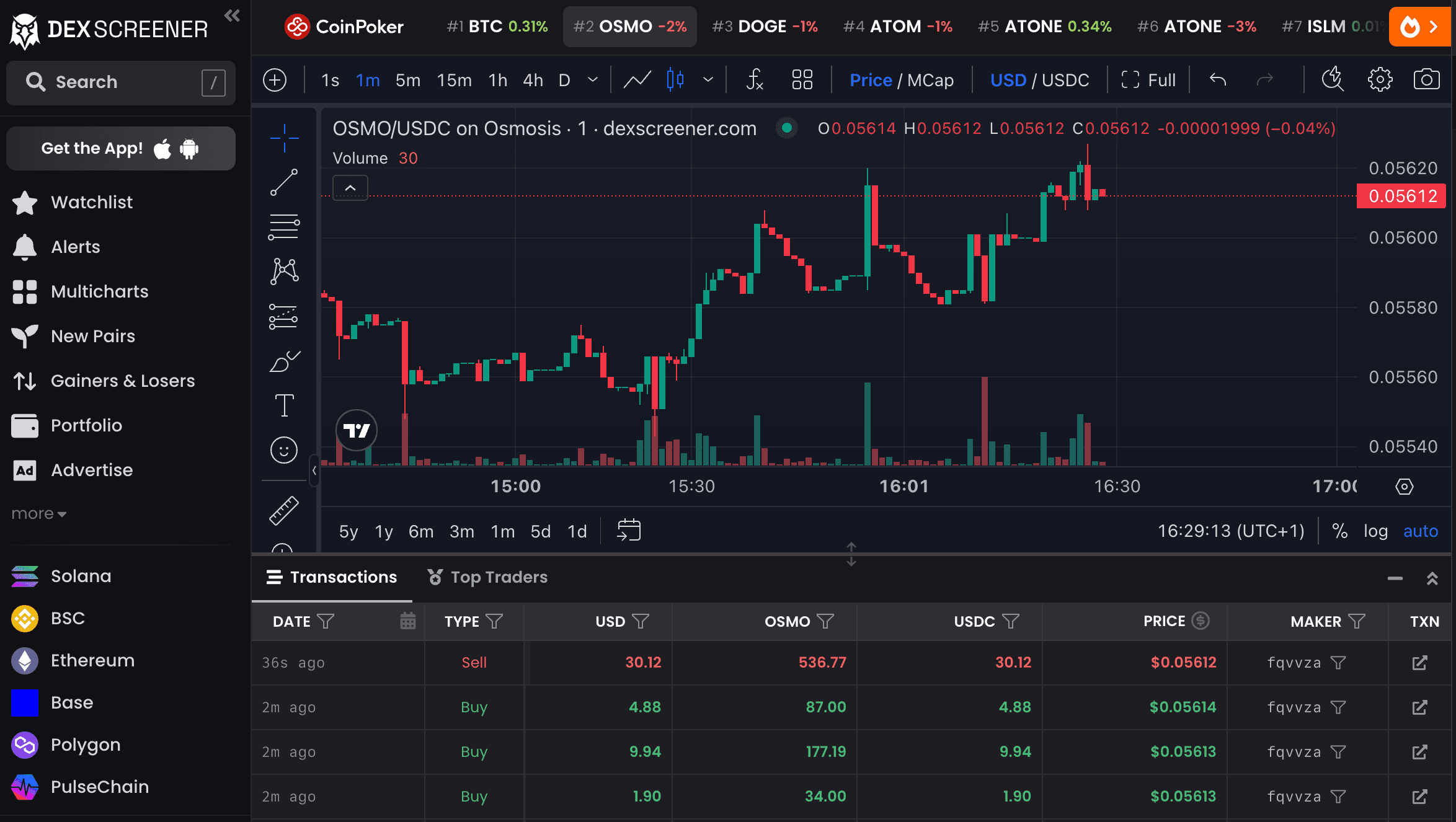Image resolution: width=1456 pixels, height=822 pixels.
Task: Open the indicators fx button
Action: click(x=754, y=80)
